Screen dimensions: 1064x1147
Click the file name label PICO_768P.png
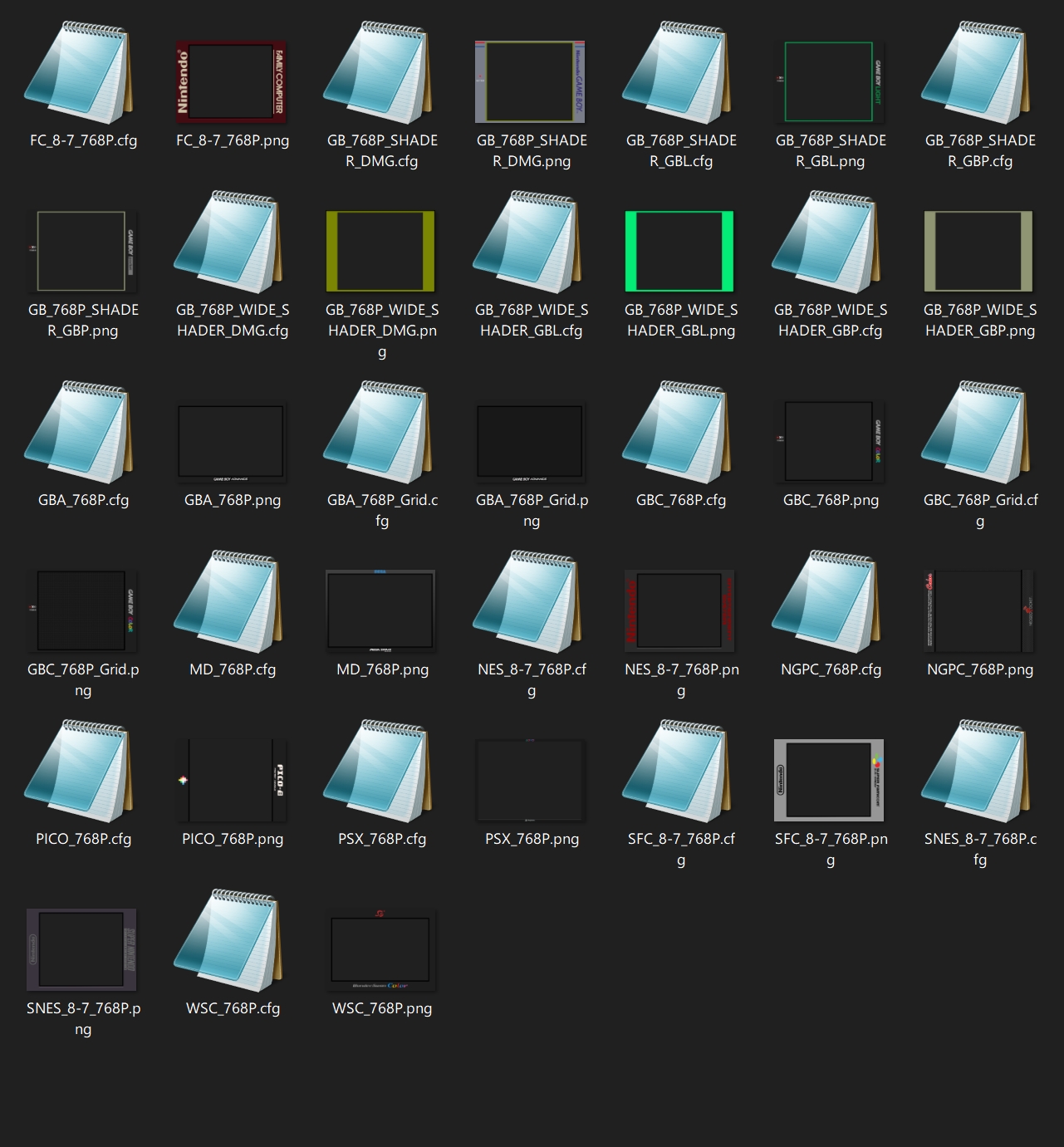(233, 839)
